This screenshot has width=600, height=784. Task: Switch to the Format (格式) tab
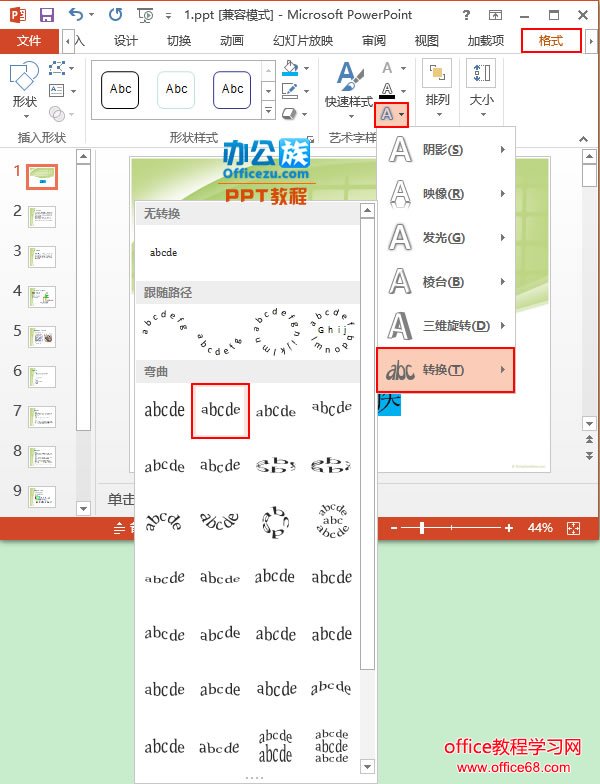[x=550, y=40]
